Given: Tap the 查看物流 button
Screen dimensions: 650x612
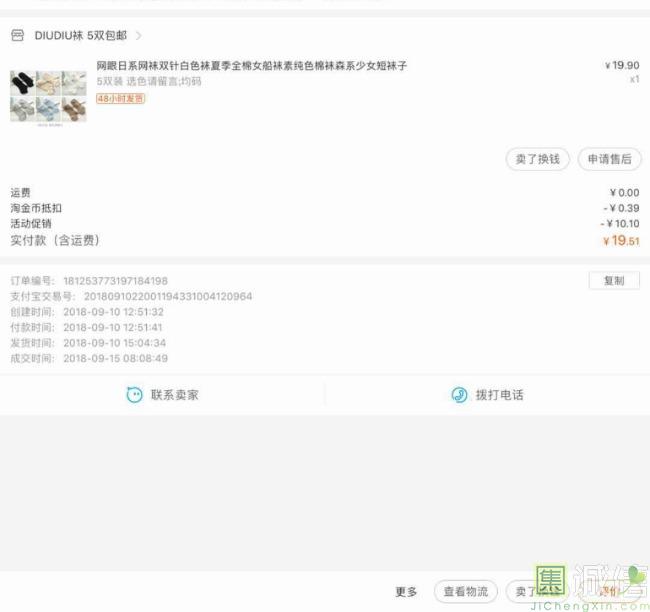Looking at the screenshot, I should 466,592.
